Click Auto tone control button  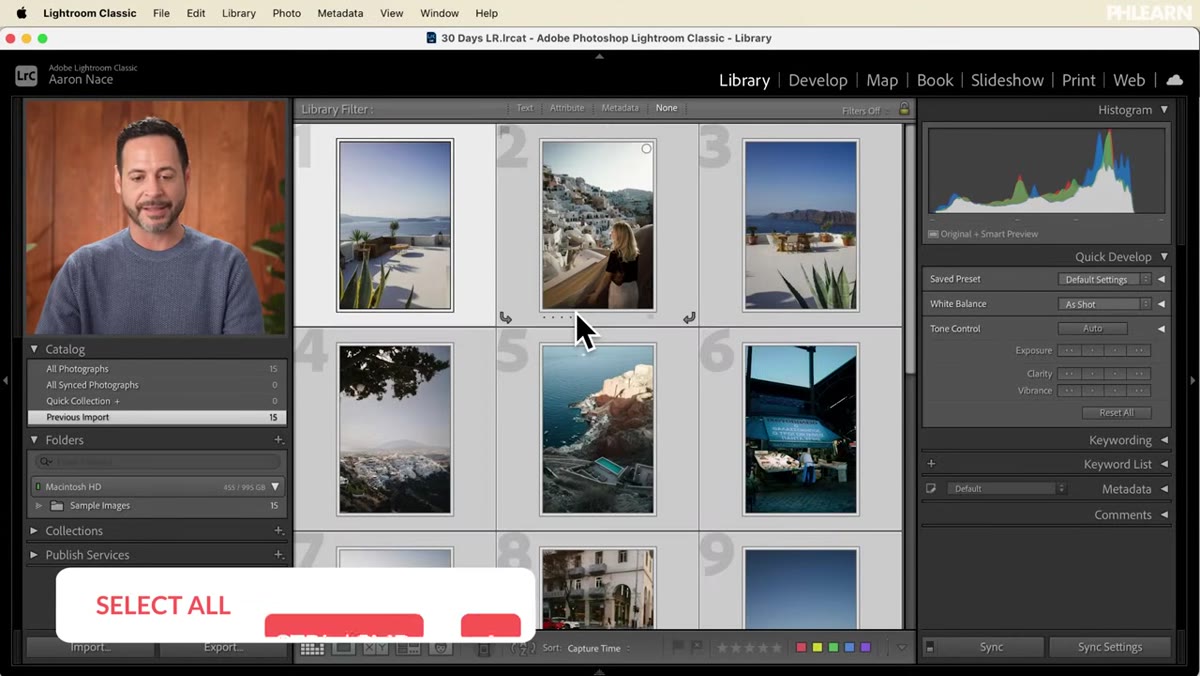tap(1092, 328)
